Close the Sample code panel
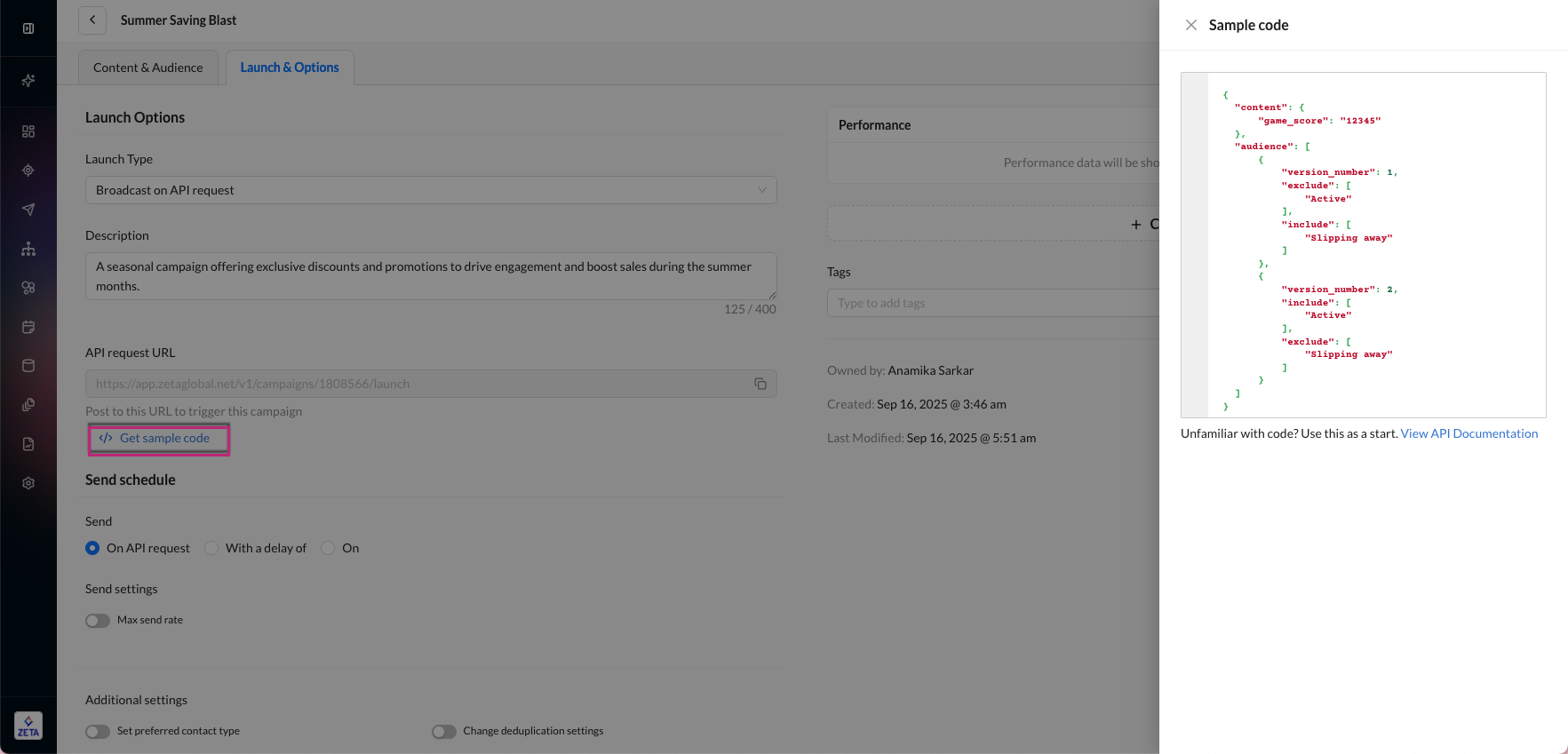This screenshot has height=754, width=1568. (x=1191, y=25)
